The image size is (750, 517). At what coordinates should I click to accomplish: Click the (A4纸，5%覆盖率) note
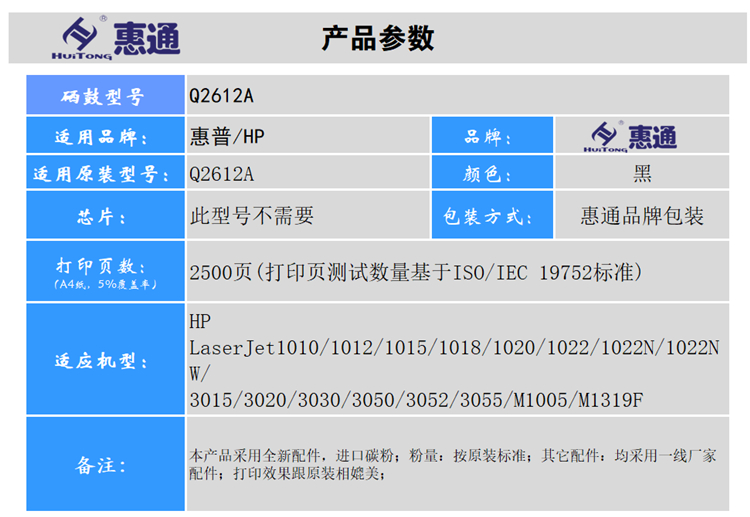tap(105, 284)
